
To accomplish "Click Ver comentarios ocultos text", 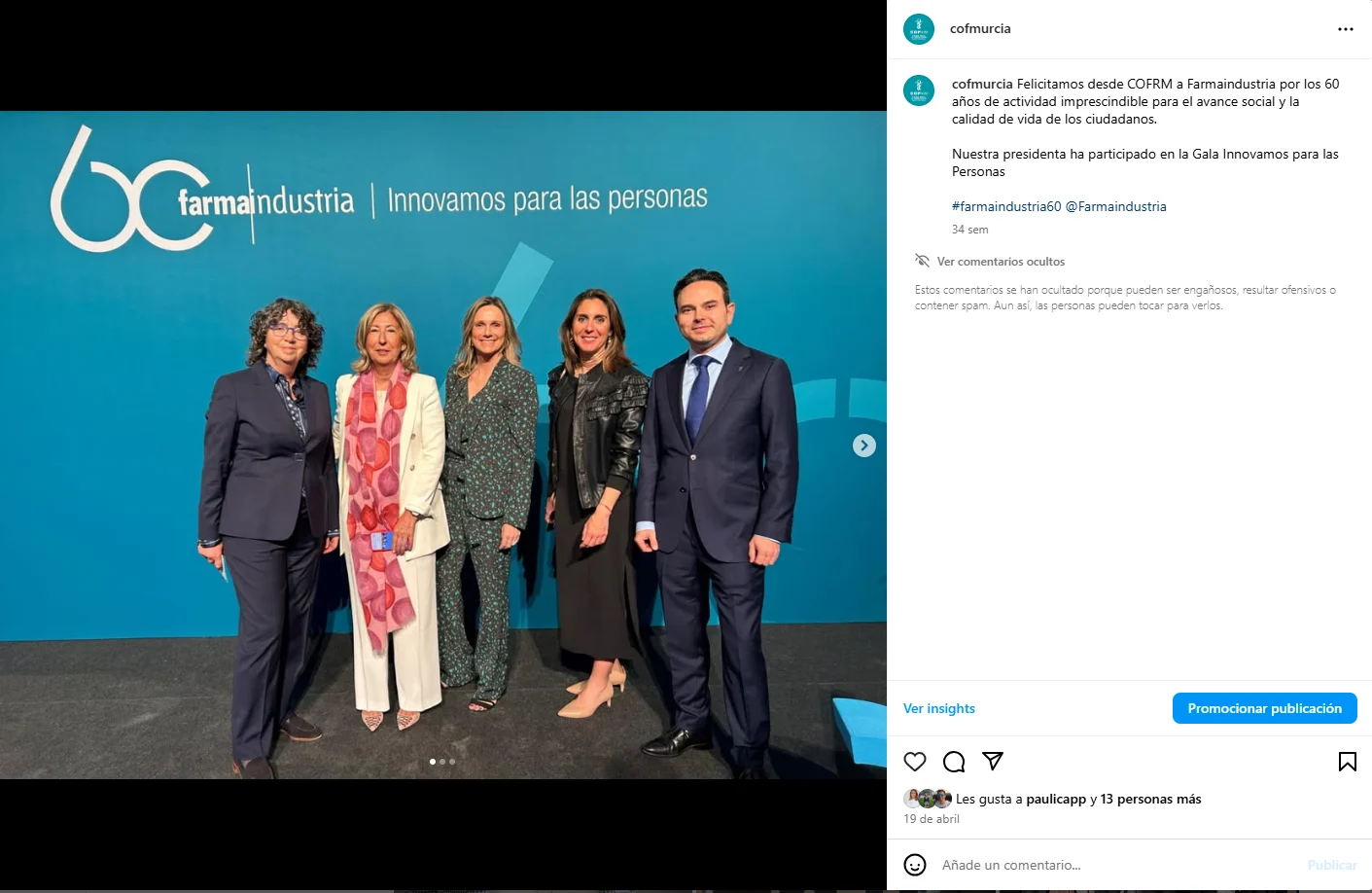I will coord(1001,262).
